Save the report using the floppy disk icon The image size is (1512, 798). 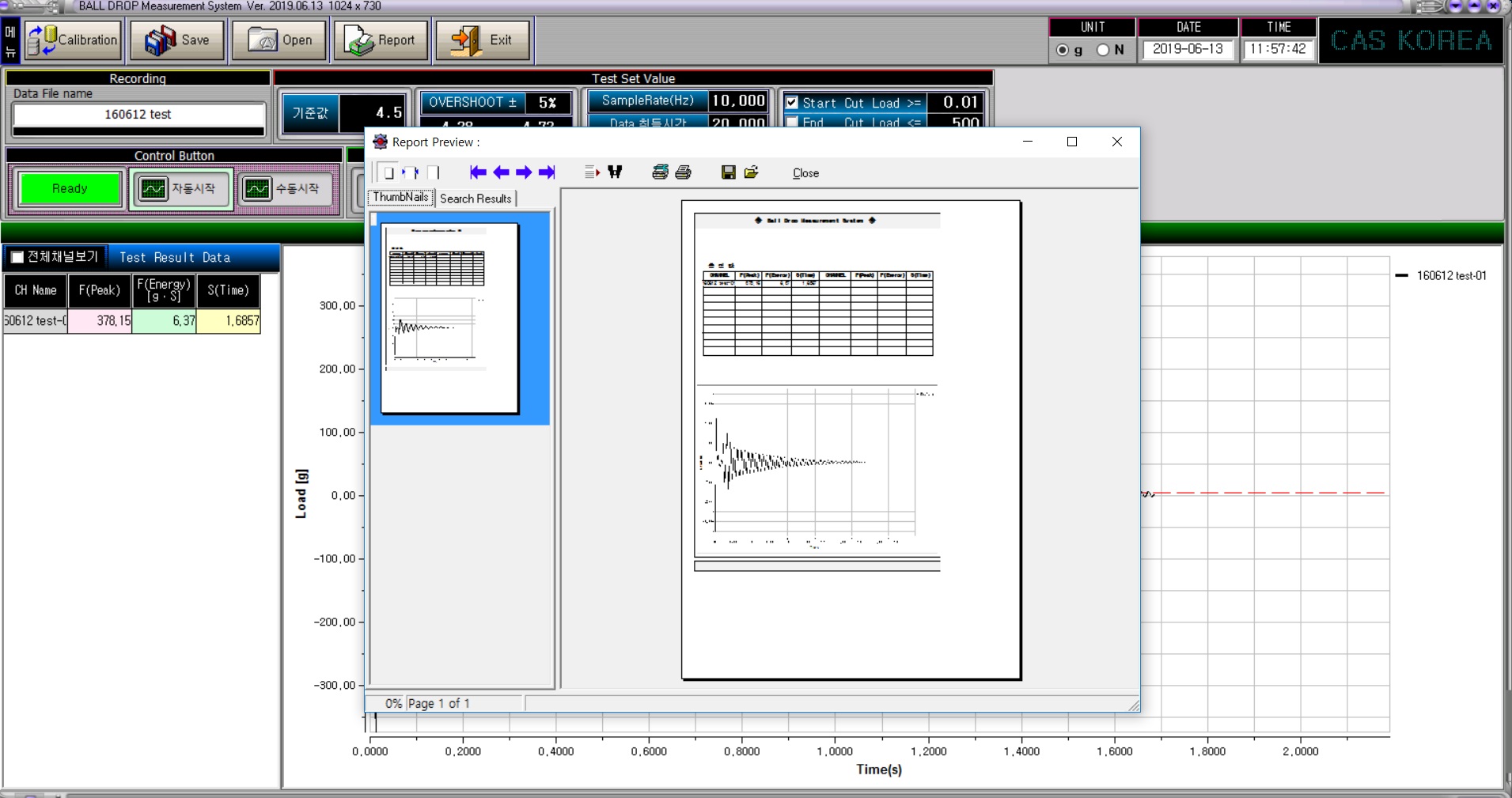point(729,172)
